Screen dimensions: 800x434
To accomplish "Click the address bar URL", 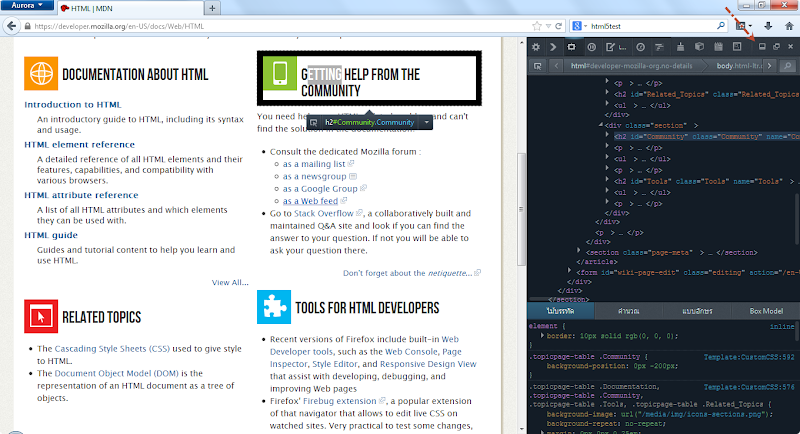I will (119, 26).
